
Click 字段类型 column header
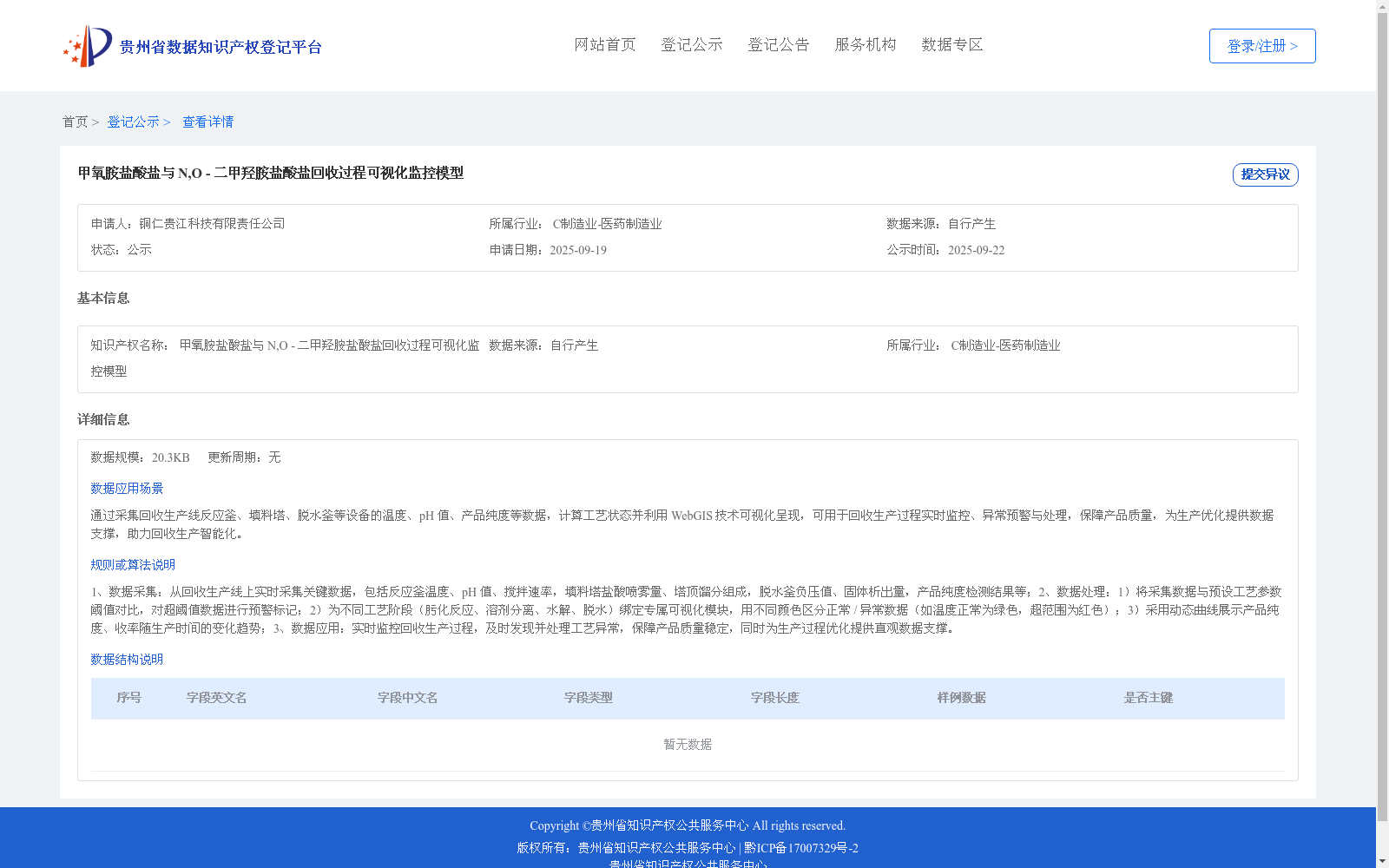[x=589, y=698]
